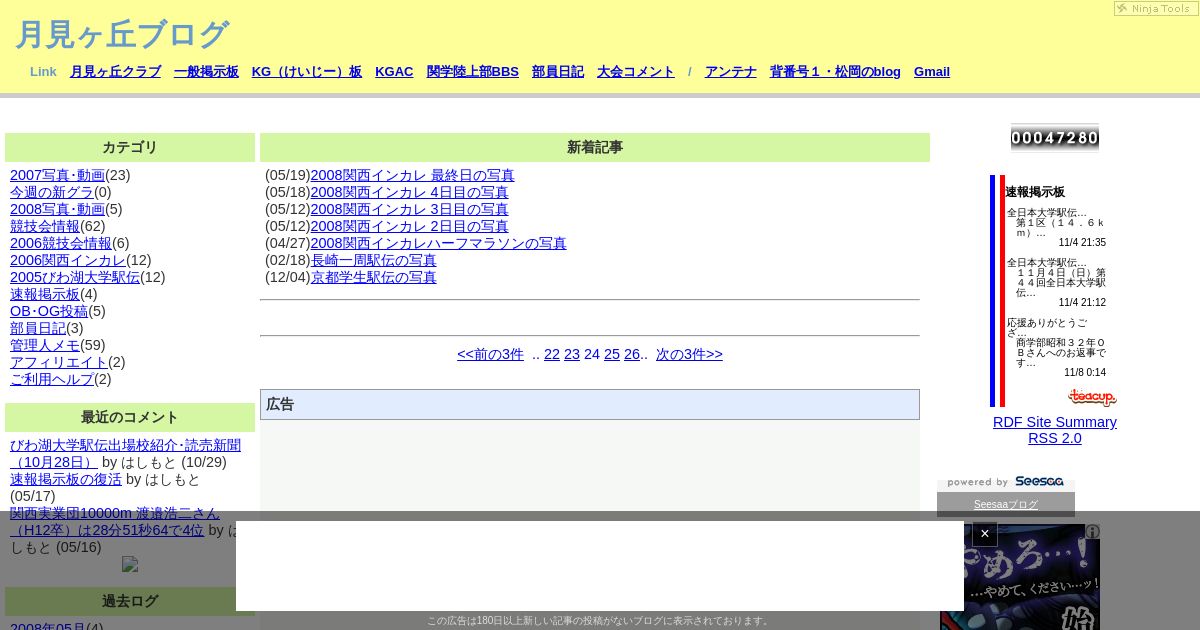1200x630 pixels.
Task: Open comment link 関西実業団10000m 渡邊浩二さん
Action: pos(114,521)
